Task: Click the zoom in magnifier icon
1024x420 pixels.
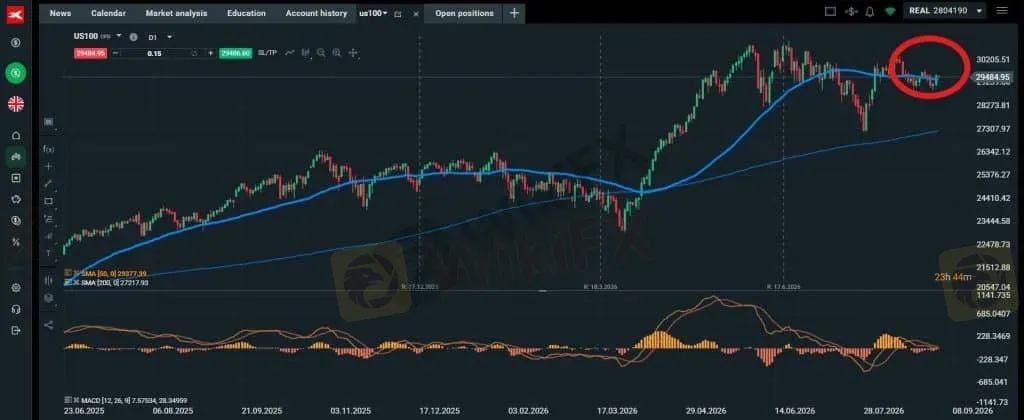Action: click(x=337, y=52)
